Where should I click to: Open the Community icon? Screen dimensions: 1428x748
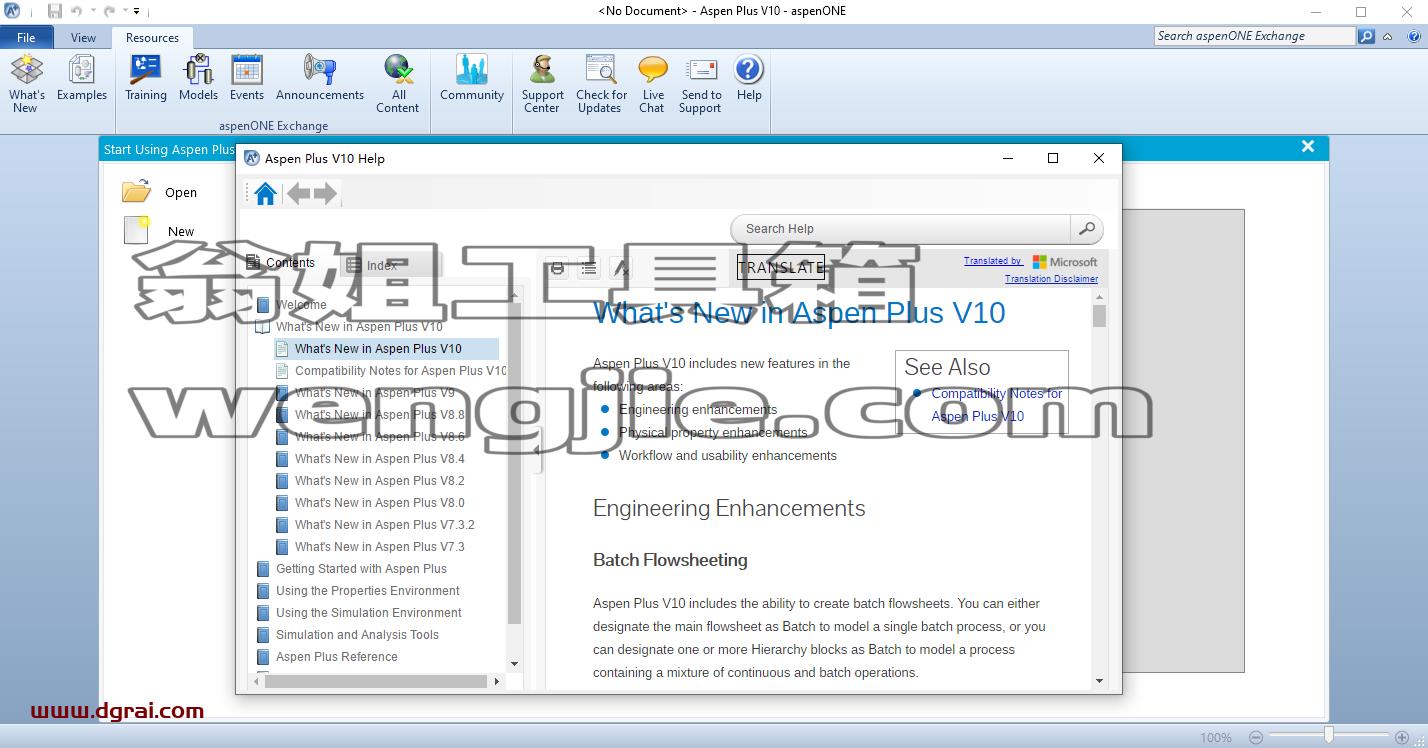472,78
